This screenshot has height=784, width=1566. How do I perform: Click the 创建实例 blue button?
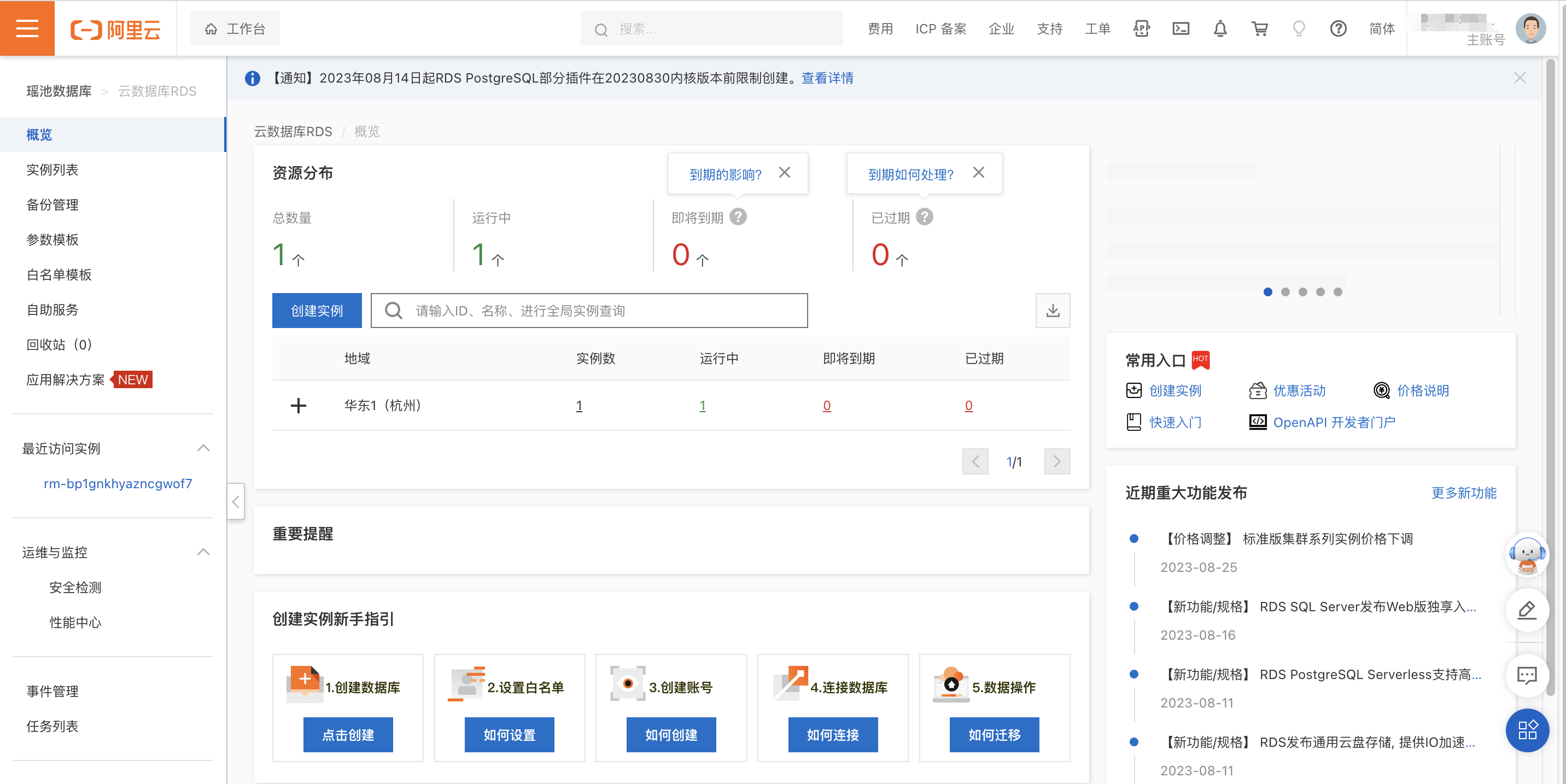[x=317, y=311]
